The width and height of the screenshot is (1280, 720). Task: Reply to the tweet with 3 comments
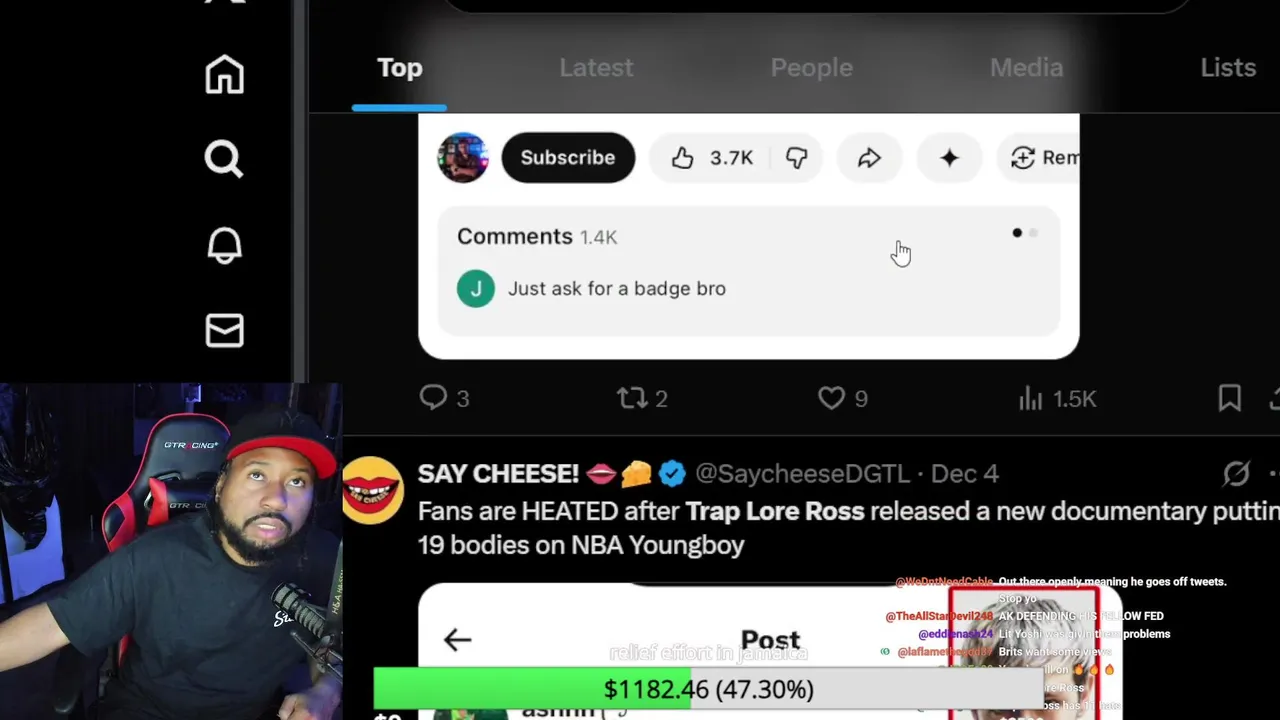[x=444, y=398]
